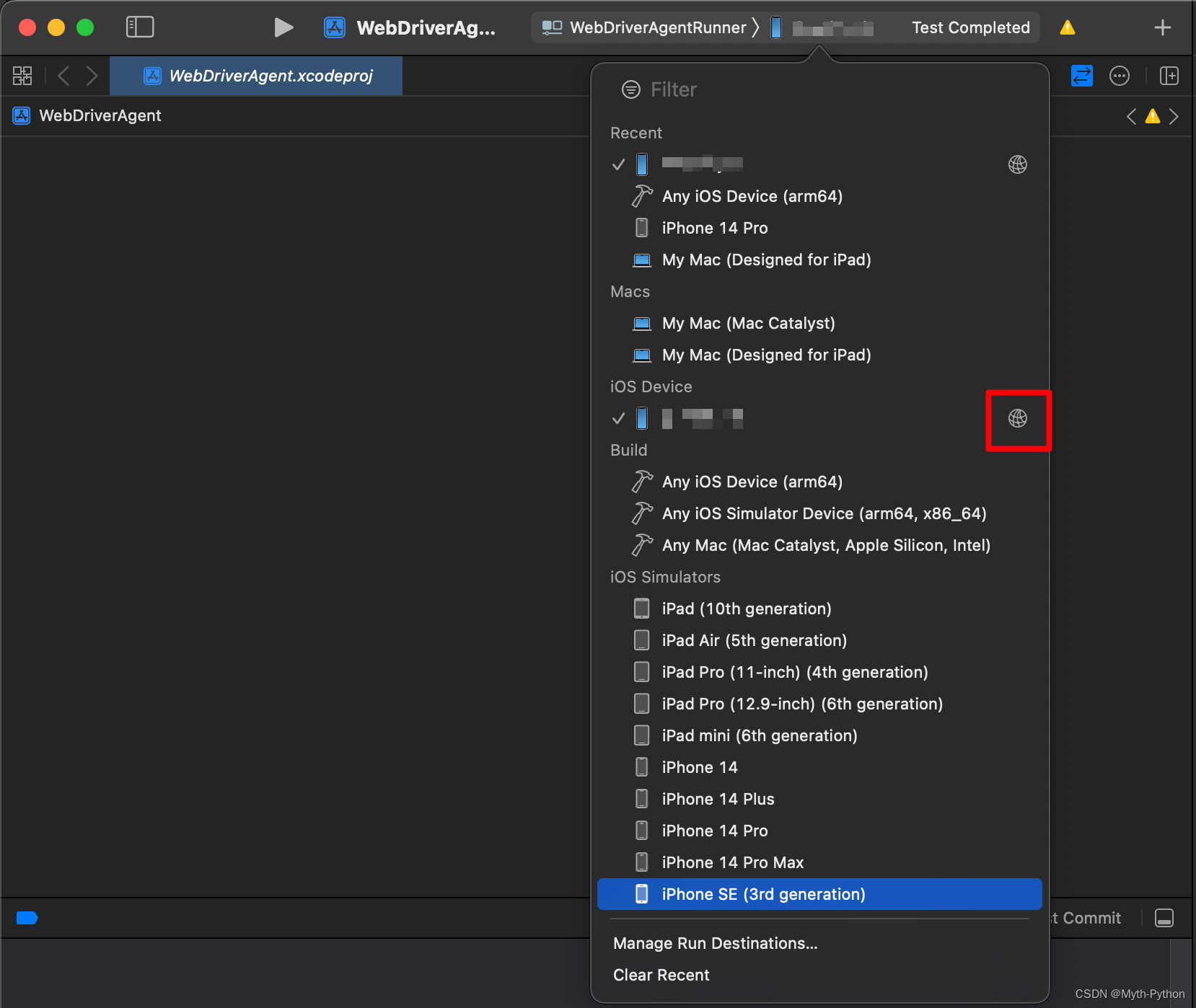The image size is (1196, 1008).
Task: Jump to previous issue chevron
Action: click(x=1131, y=116)
